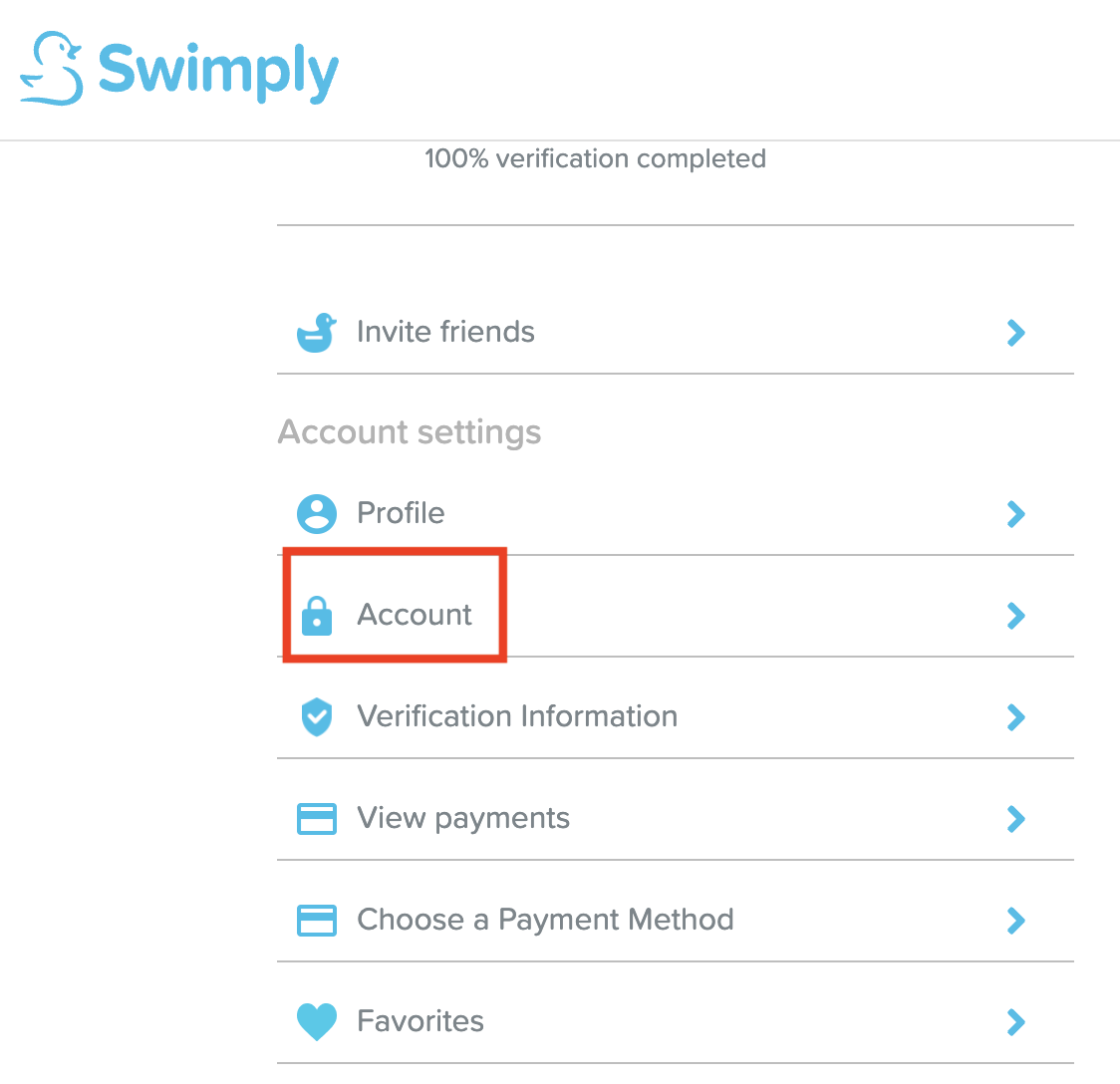Click the Favorites row chevron
This screenshot has width=1120, height=1084.
click(x=1015, y=1022)
